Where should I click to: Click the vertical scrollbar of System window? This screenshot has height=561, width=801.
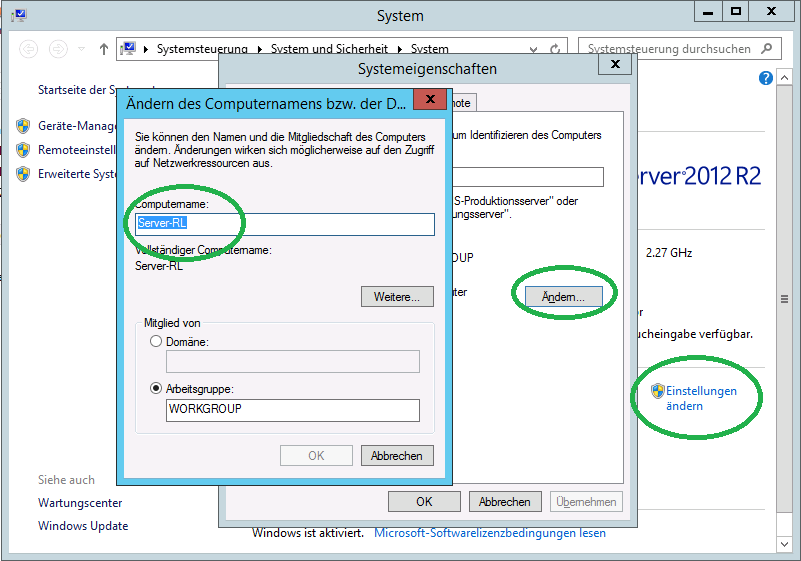click(781, 300)
